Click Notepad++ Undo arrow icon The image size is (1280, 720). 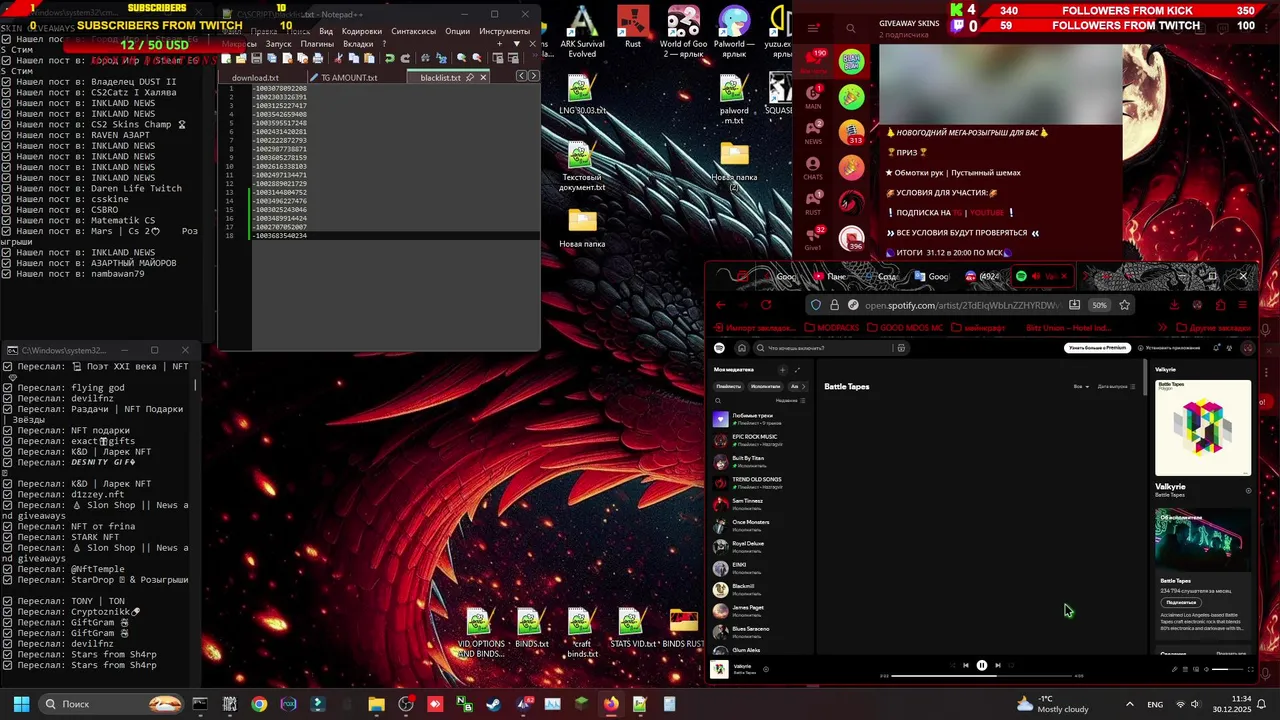click(389, 58)
